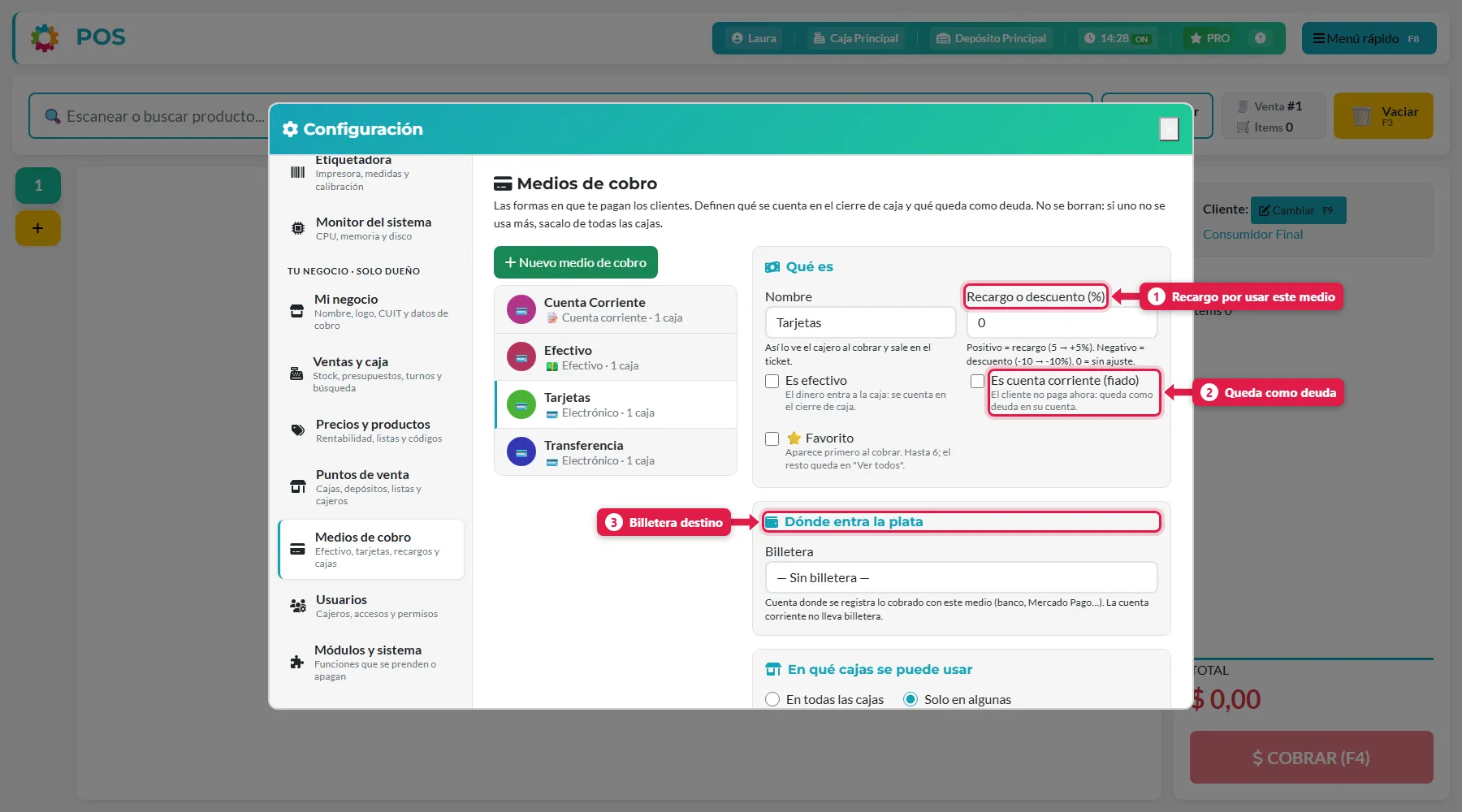Select the Ventas y caja register icon

pyautogui.click(x=296, y=374)
